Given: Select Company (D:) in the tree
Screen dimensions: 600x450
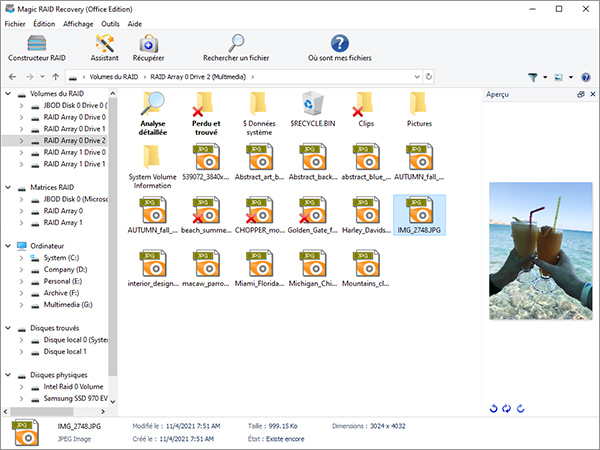Looking at the screenshot, I should (x=65, y=269).
